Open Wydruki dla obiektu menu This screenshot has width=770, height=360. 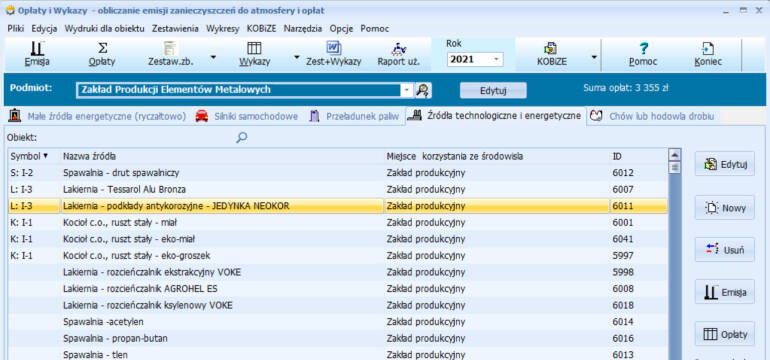(105, 28)
